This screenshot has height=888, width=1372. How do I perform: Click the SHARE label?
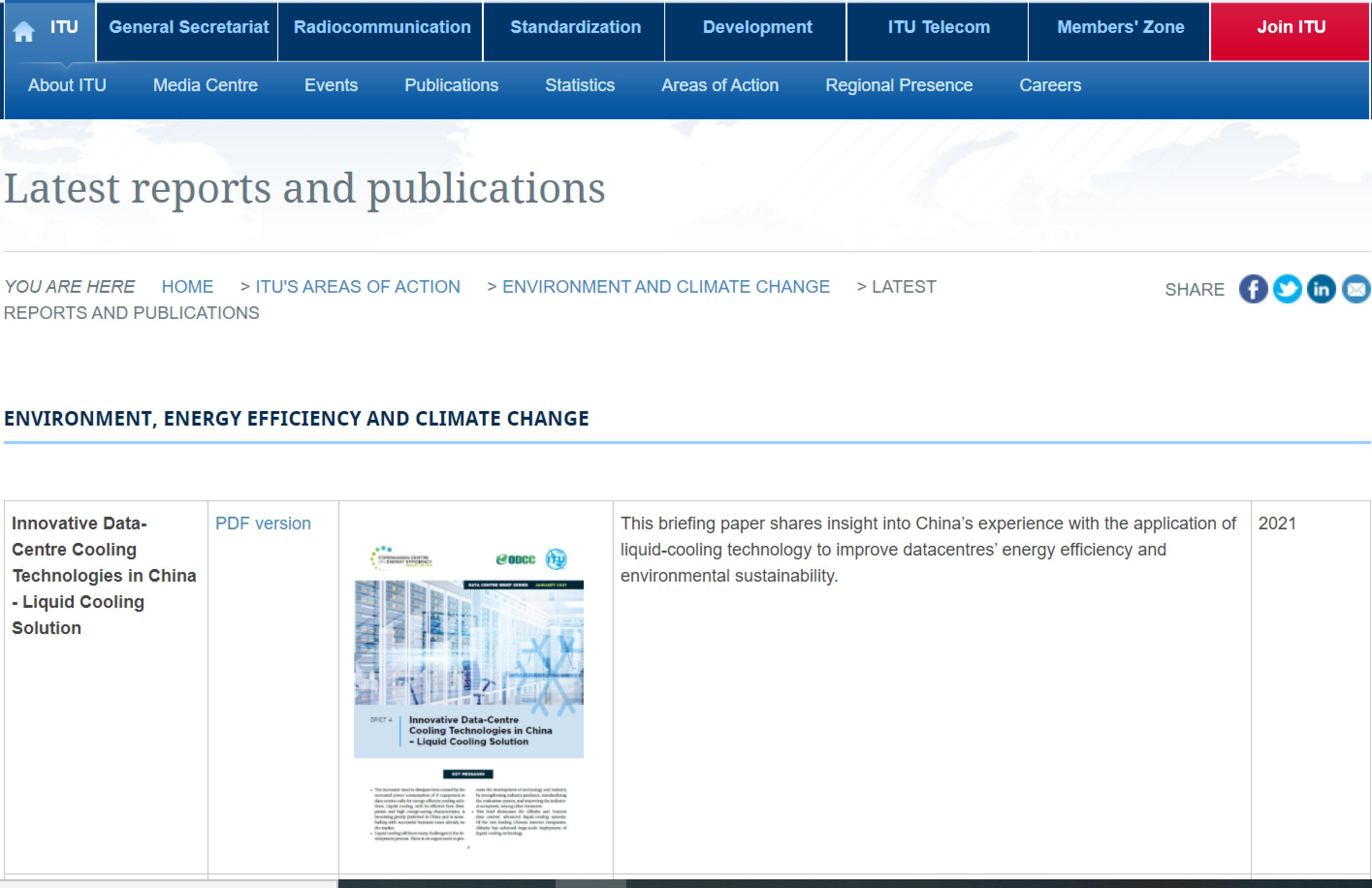click(1195, 289)
